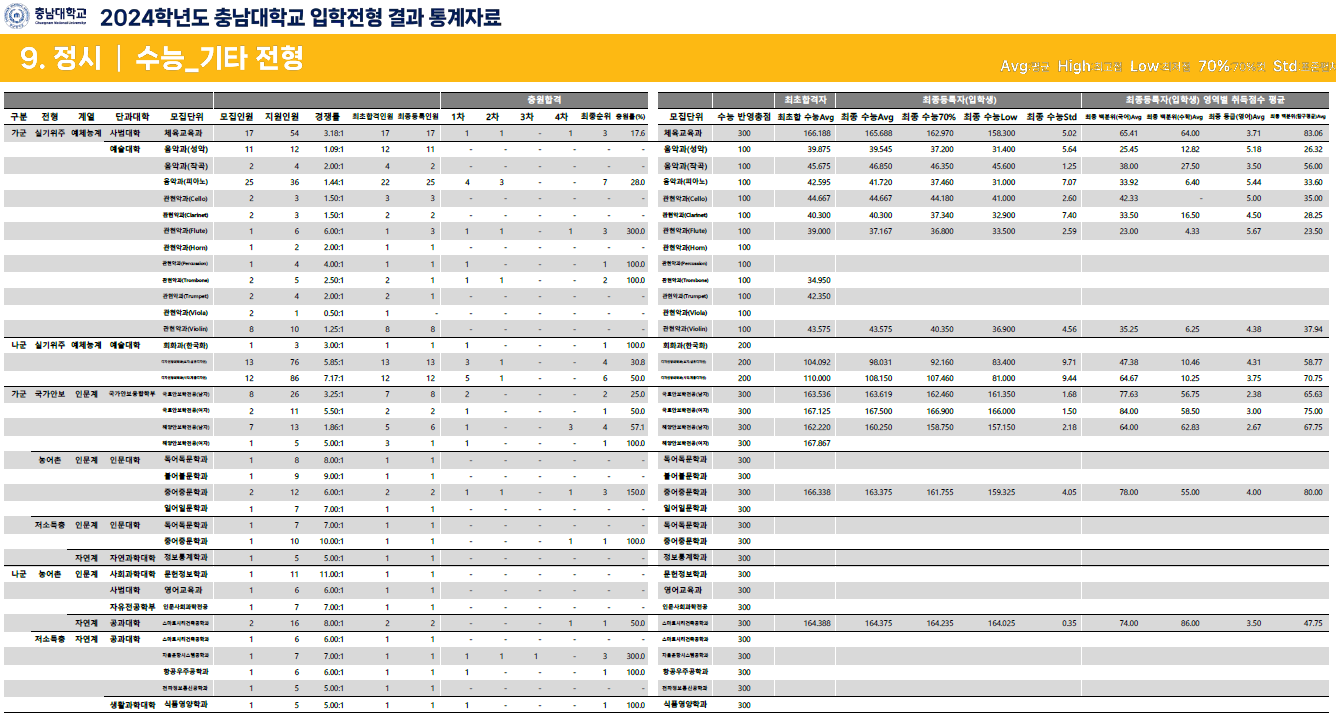Click the '생활과학대학' college cell

133,705
